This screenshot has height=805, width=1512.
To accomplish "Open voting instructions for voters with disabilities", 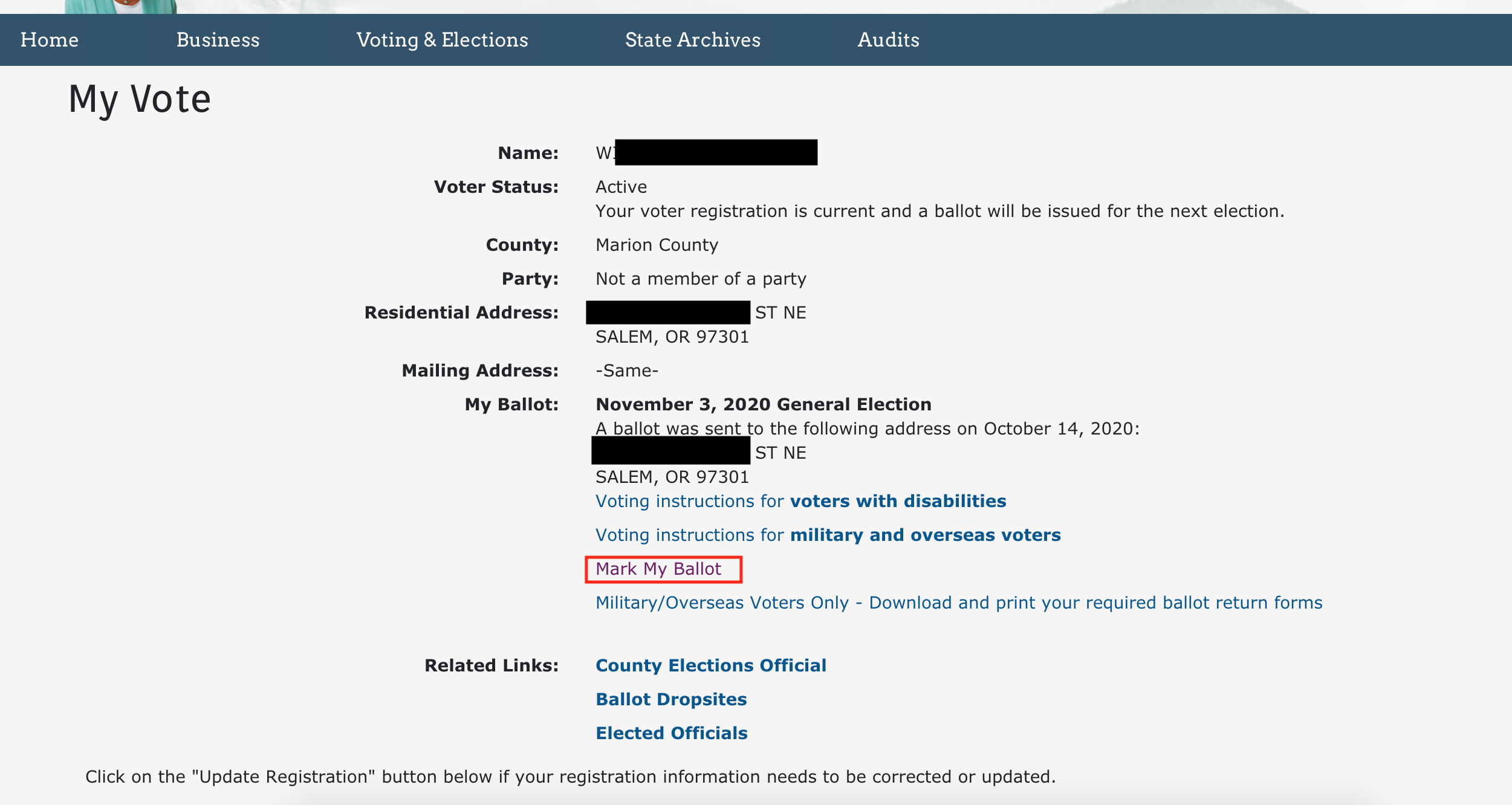I will 800,501.
